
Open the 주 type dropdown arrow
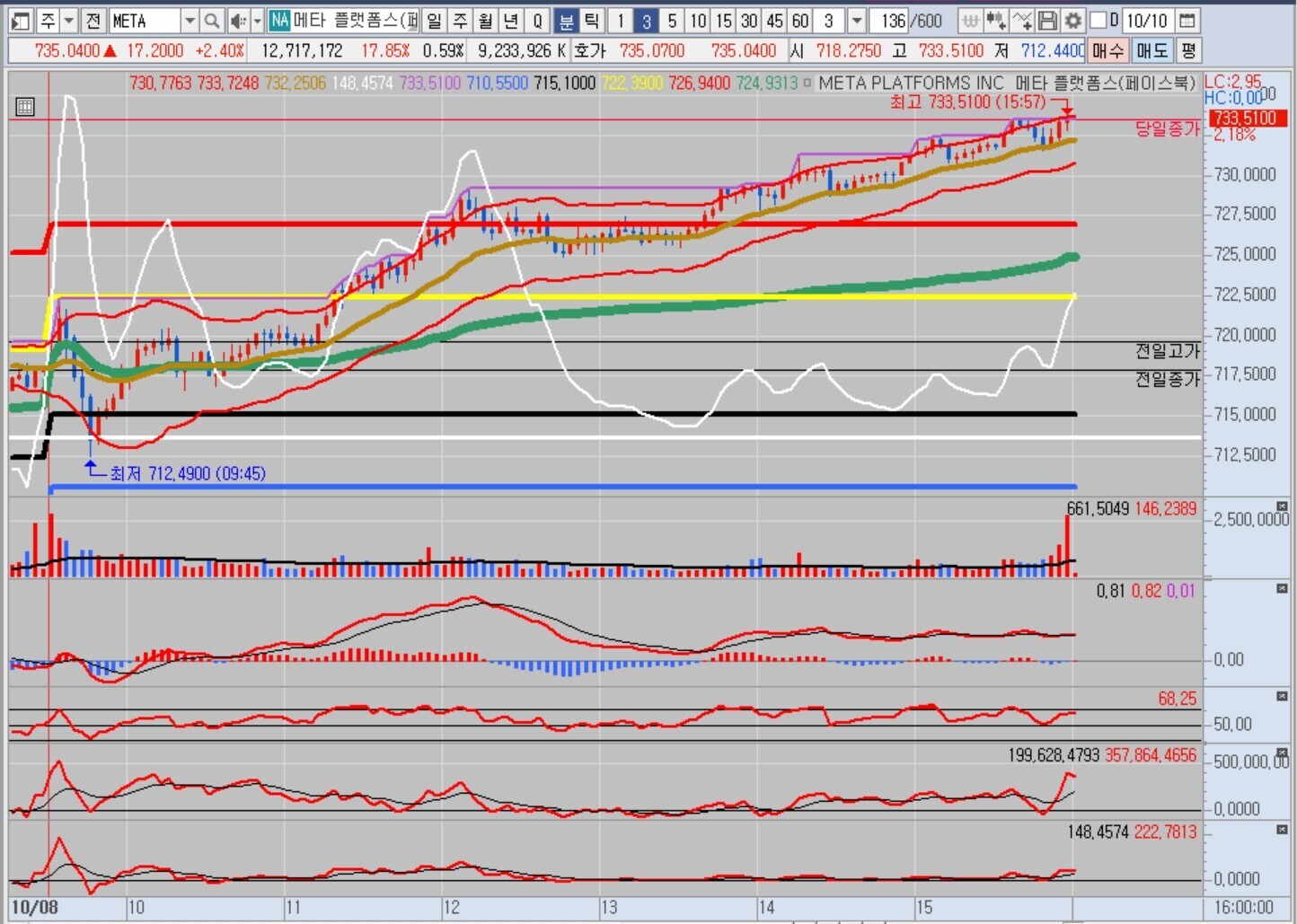click(x=68, y=20)
